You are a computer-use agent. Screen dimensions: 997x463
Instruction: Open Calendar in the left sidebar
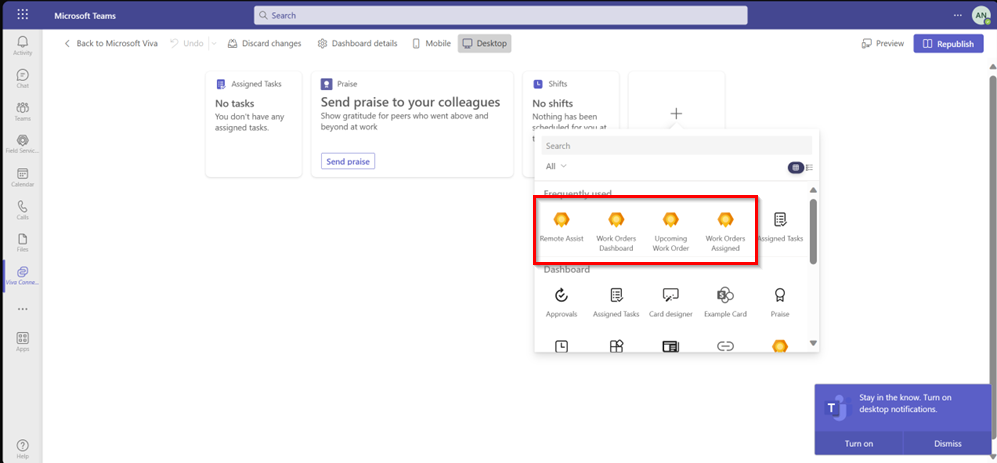coord(22,177)
